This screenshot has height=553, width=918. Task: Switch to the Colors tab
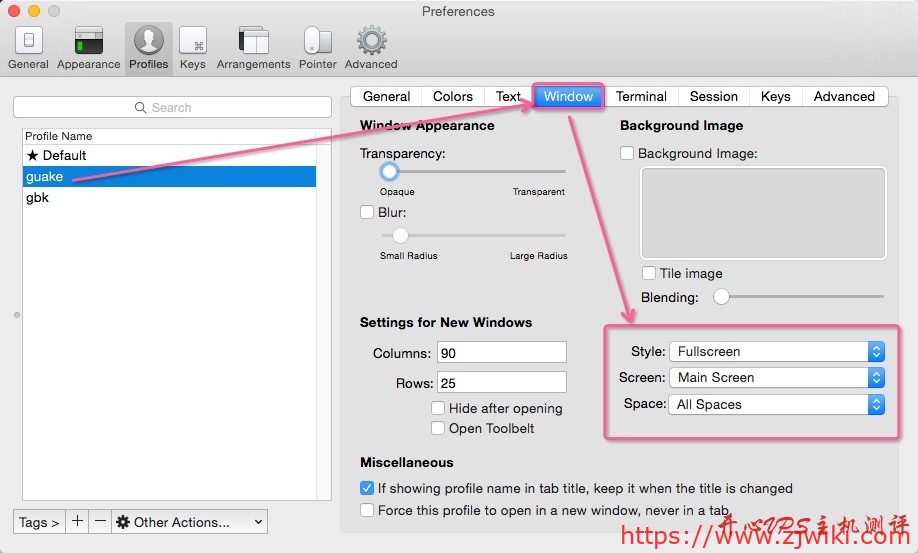pos(452,96)
